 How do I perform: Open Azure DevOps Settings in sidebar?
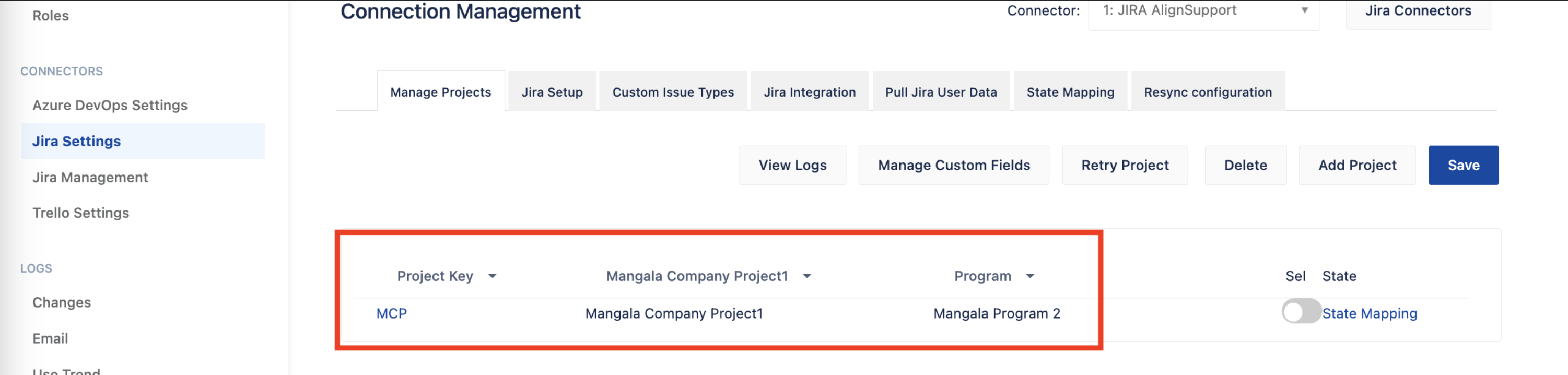tap(110, 106)
